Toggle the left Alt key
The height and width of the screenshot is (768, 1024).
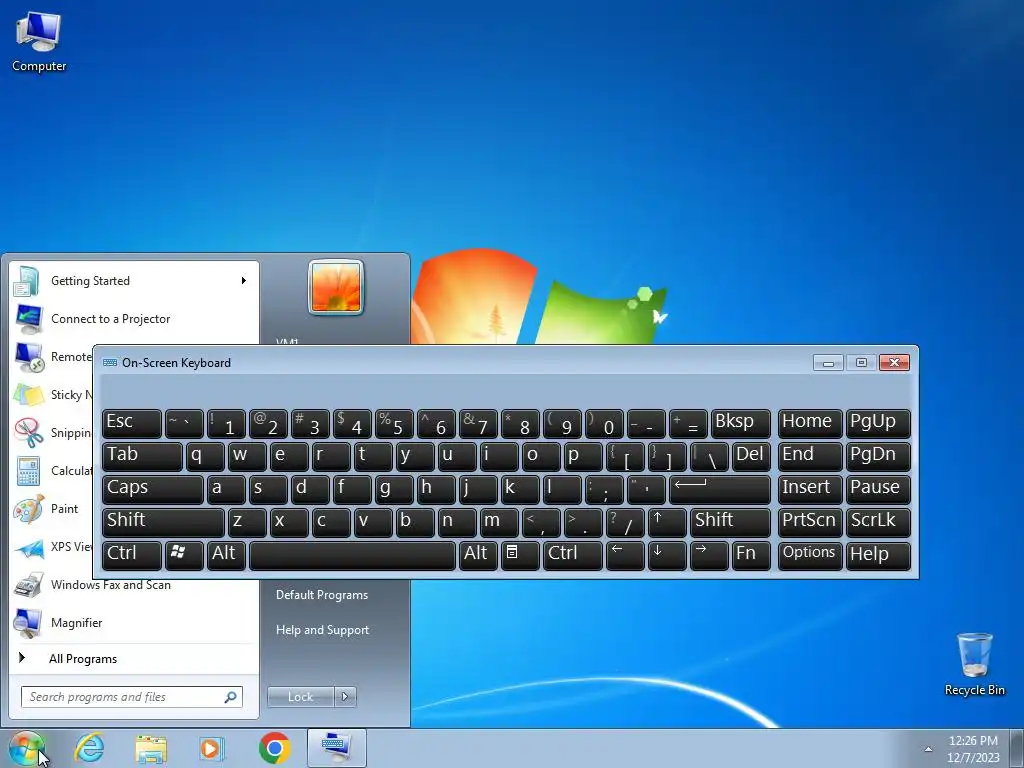(x=226, y=555)
